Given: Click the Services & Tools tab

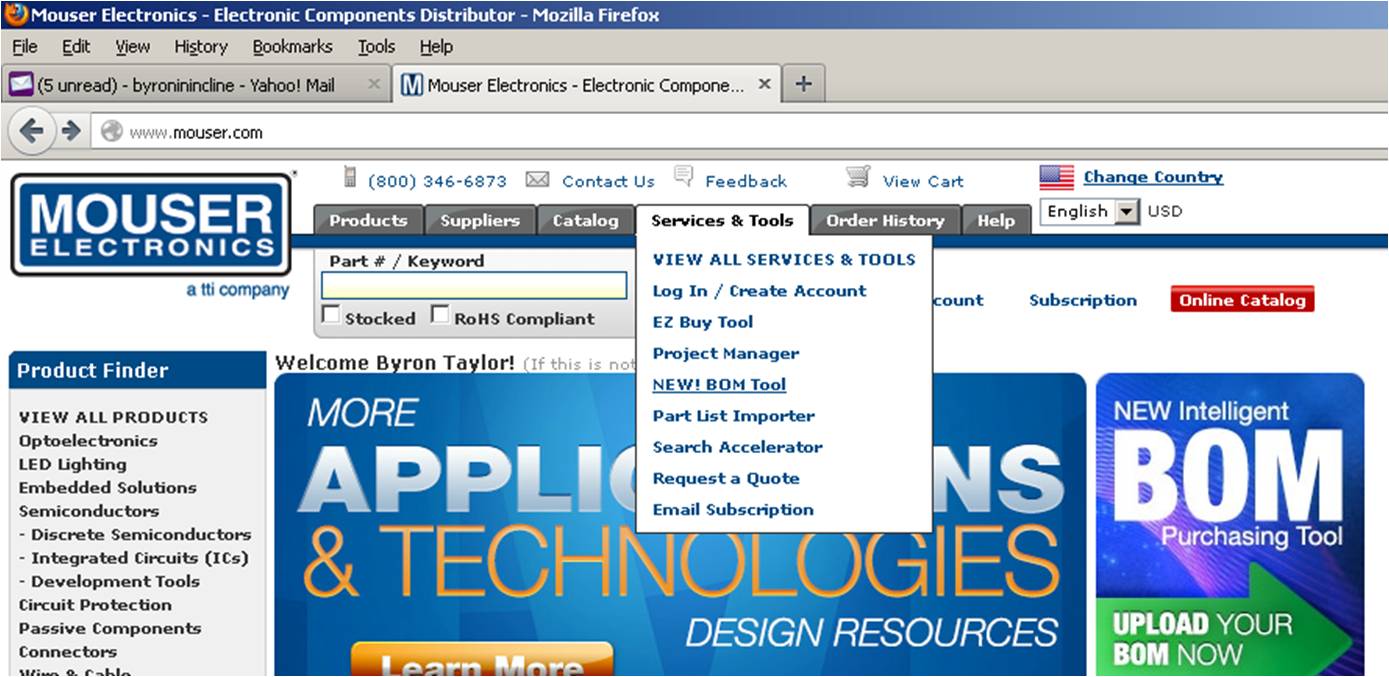Looking at the screenshot, I should (722, 220).
